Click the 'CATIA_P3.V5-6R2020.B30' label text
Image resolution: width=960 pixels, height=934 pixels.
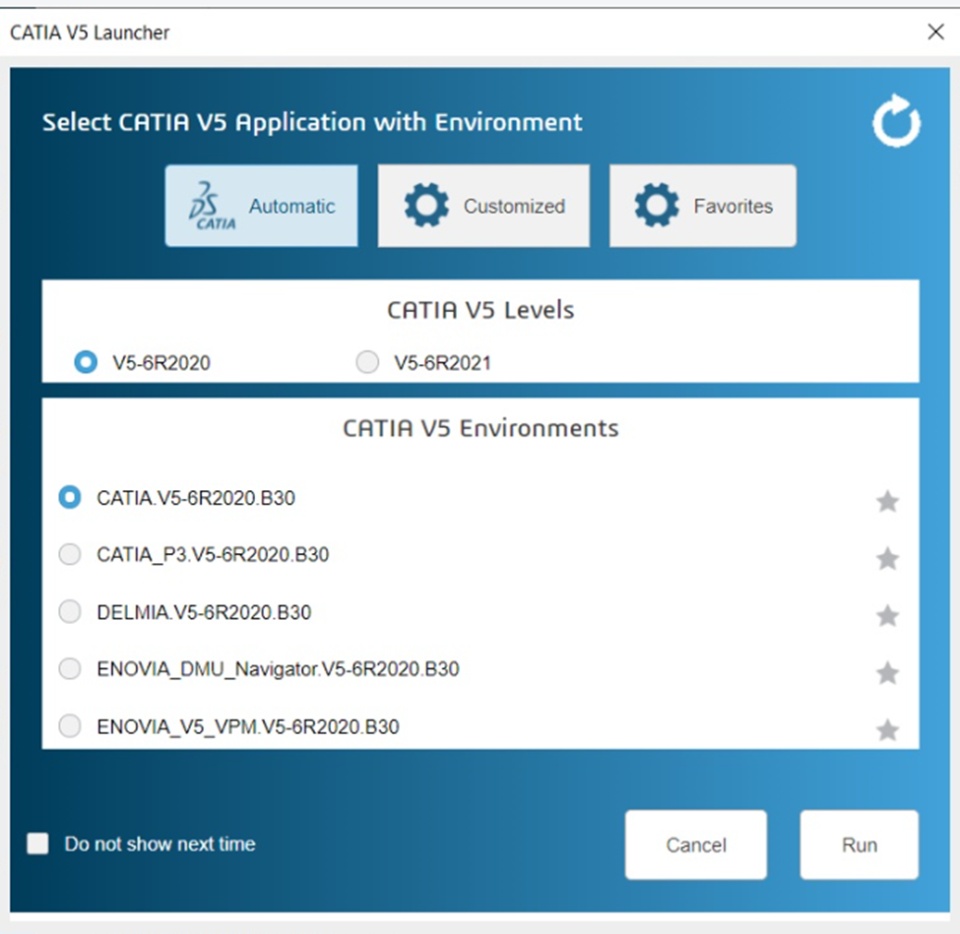(213, 555)
